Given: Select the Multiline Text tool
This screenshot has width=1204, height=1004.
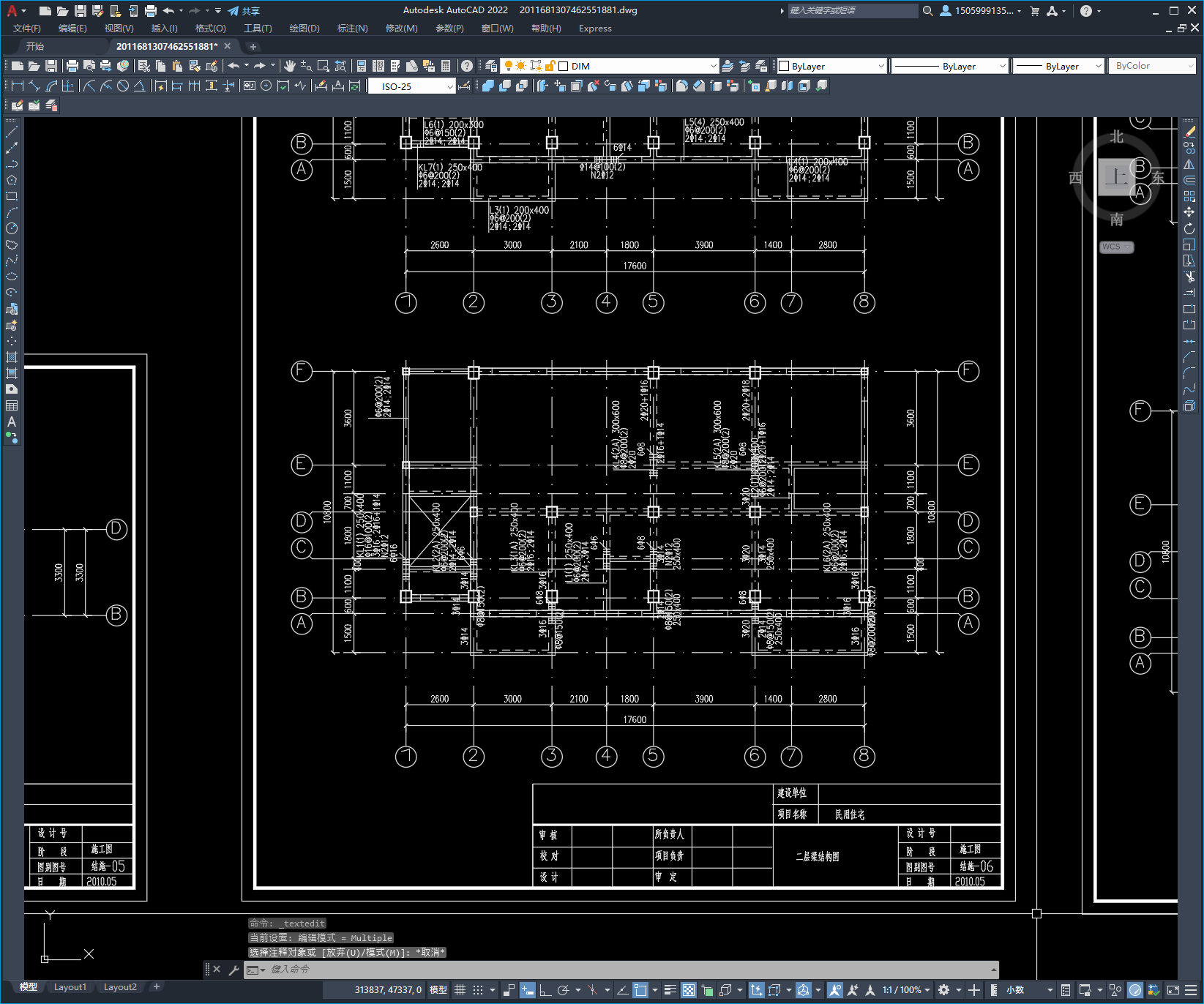Looking at the screenshot, I should point(12,422).
